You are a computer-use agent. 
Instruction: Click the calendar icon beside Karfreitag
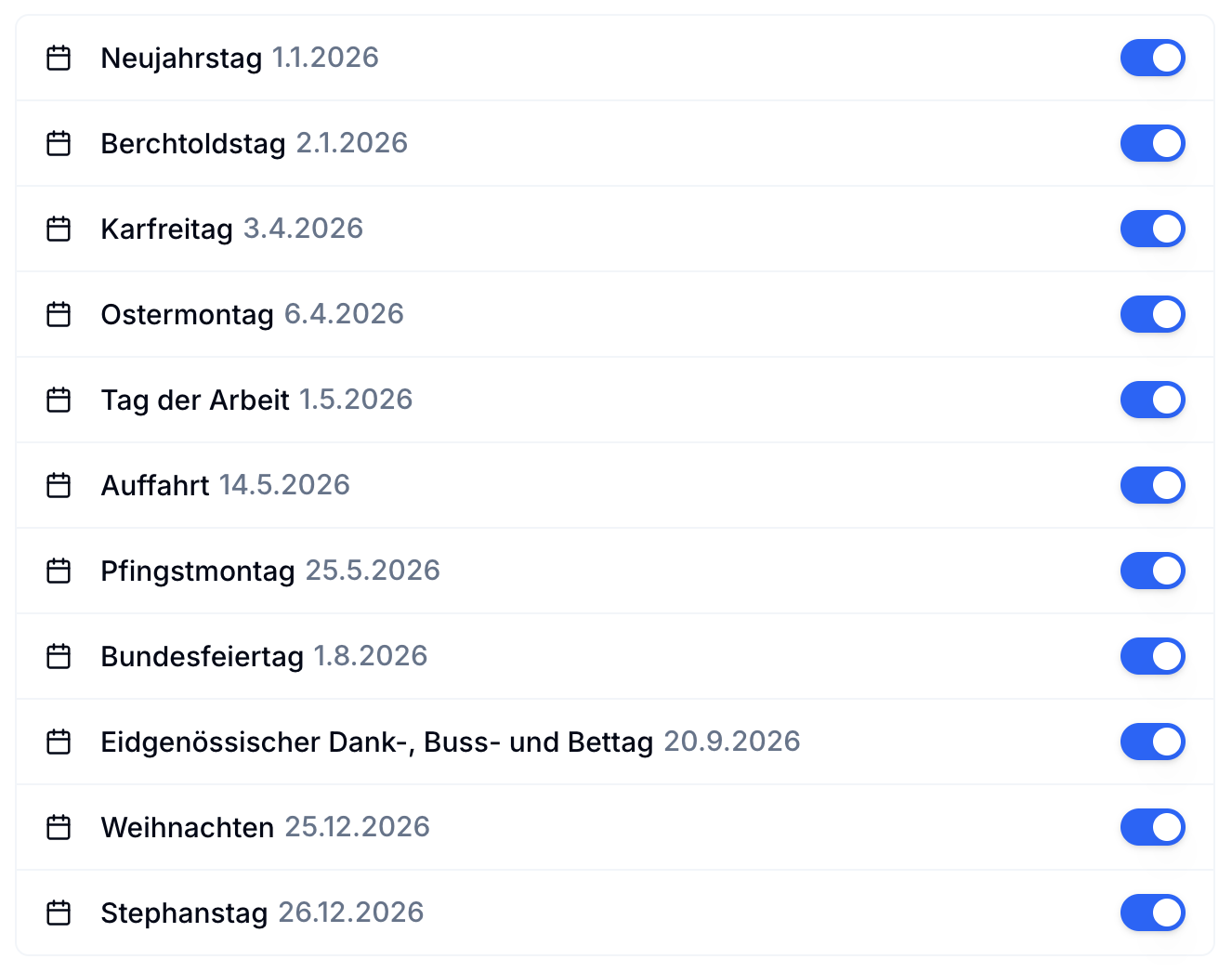[59, 229]
